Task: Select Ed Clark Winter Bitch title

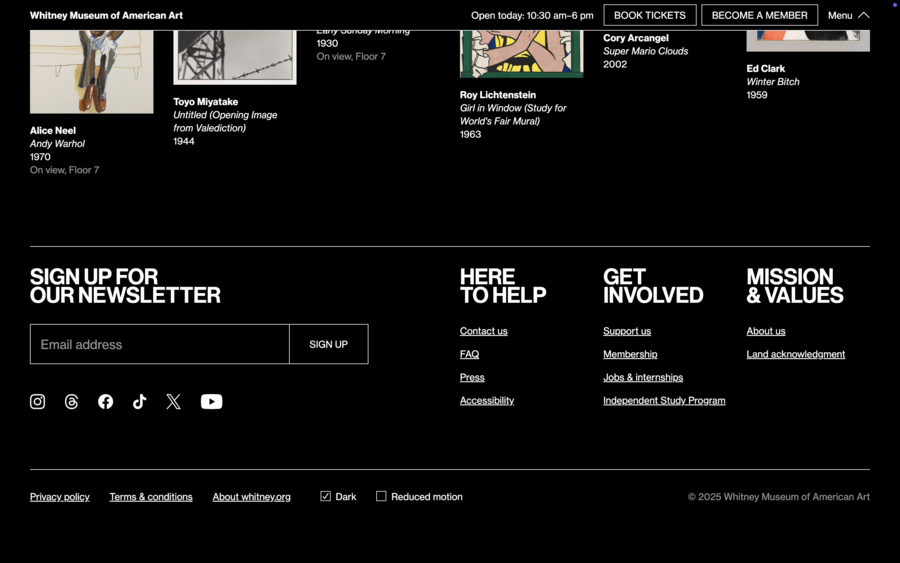Action: click(773, 81)
